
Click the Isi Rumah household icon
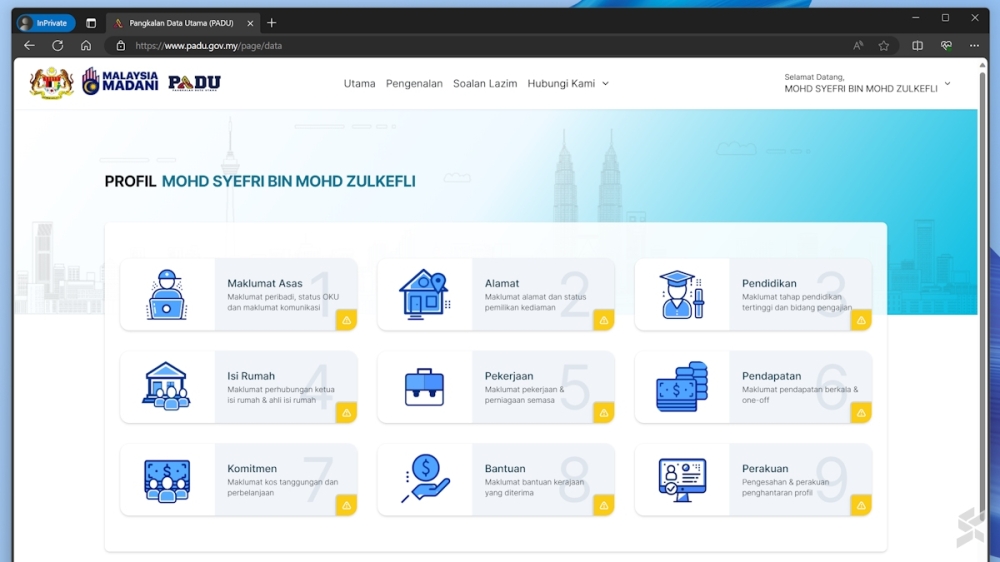tap(167, 387)
